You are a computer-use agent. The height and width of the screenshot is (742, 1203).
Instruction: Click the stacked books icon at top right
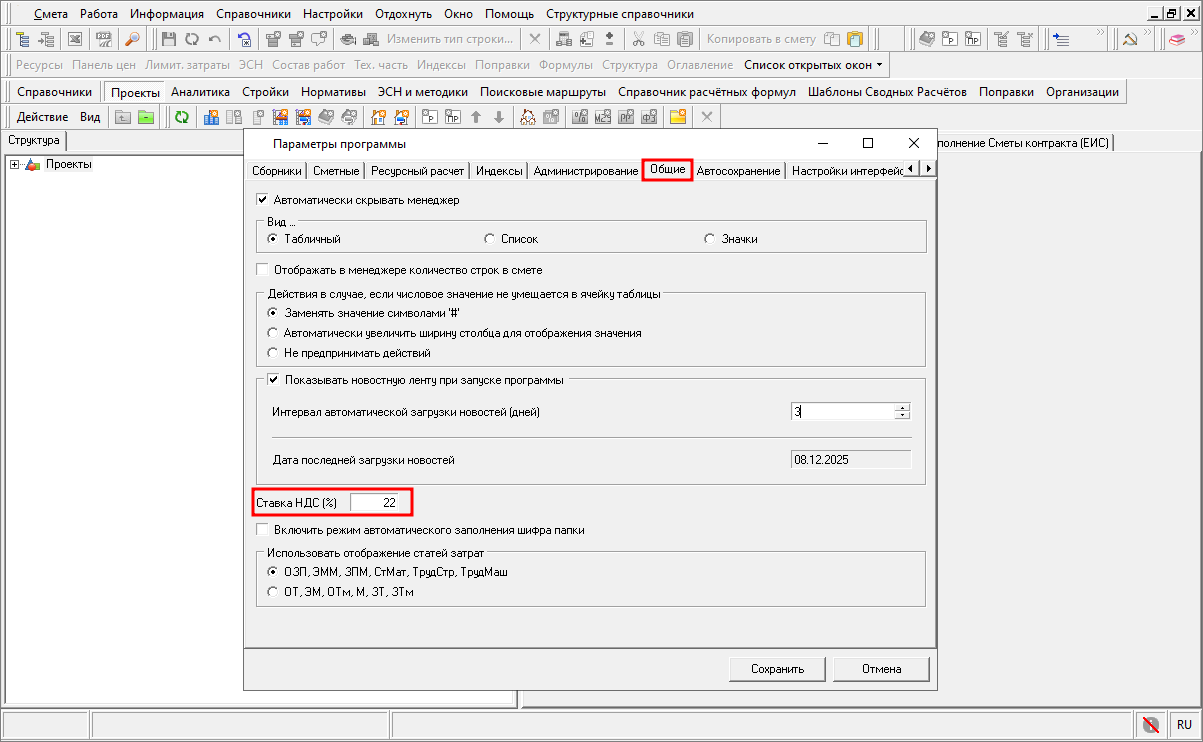(x=1177, y=40)
